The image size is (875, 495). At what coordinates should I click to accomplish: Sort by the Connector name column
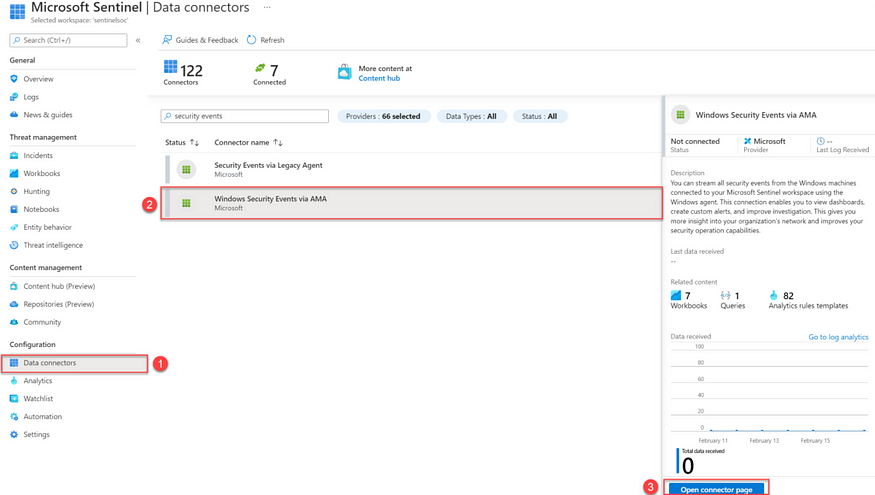pos(248,142)
